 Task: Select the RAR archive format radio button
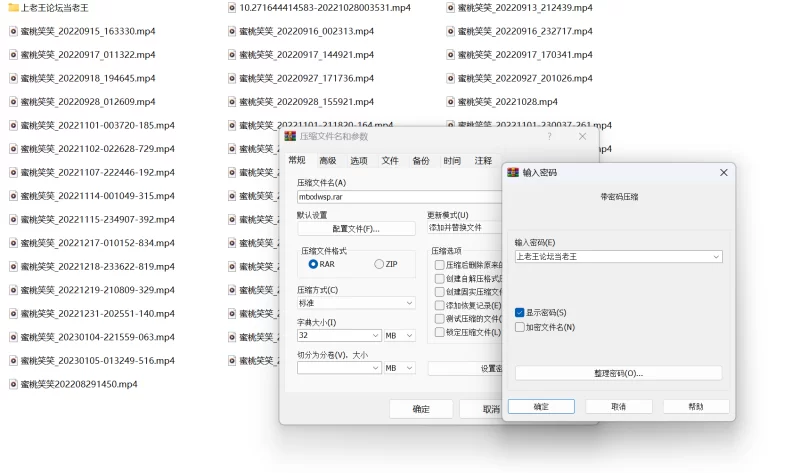tap(313, 264)
